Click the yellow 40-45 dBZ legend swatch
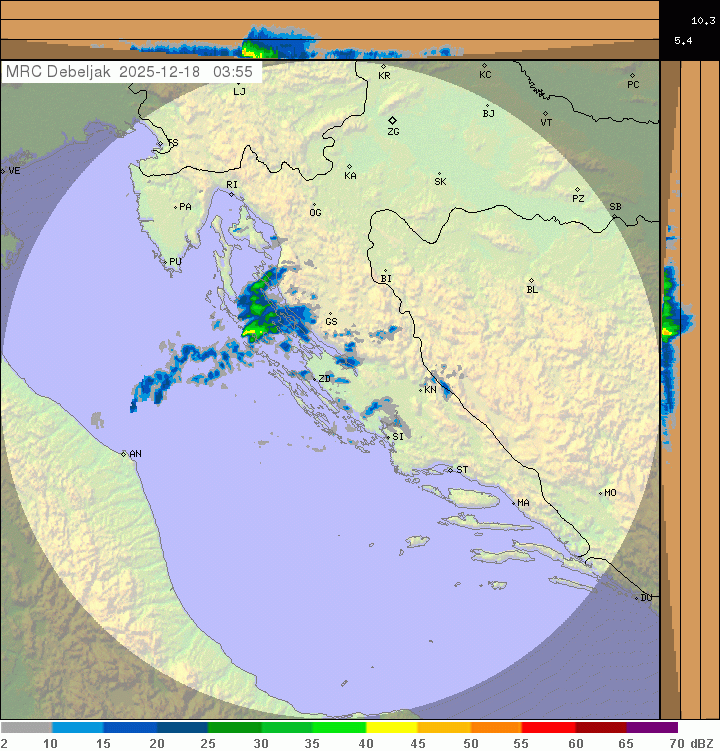This screenshot has width=720, height=751. click(x=391, y=728)
